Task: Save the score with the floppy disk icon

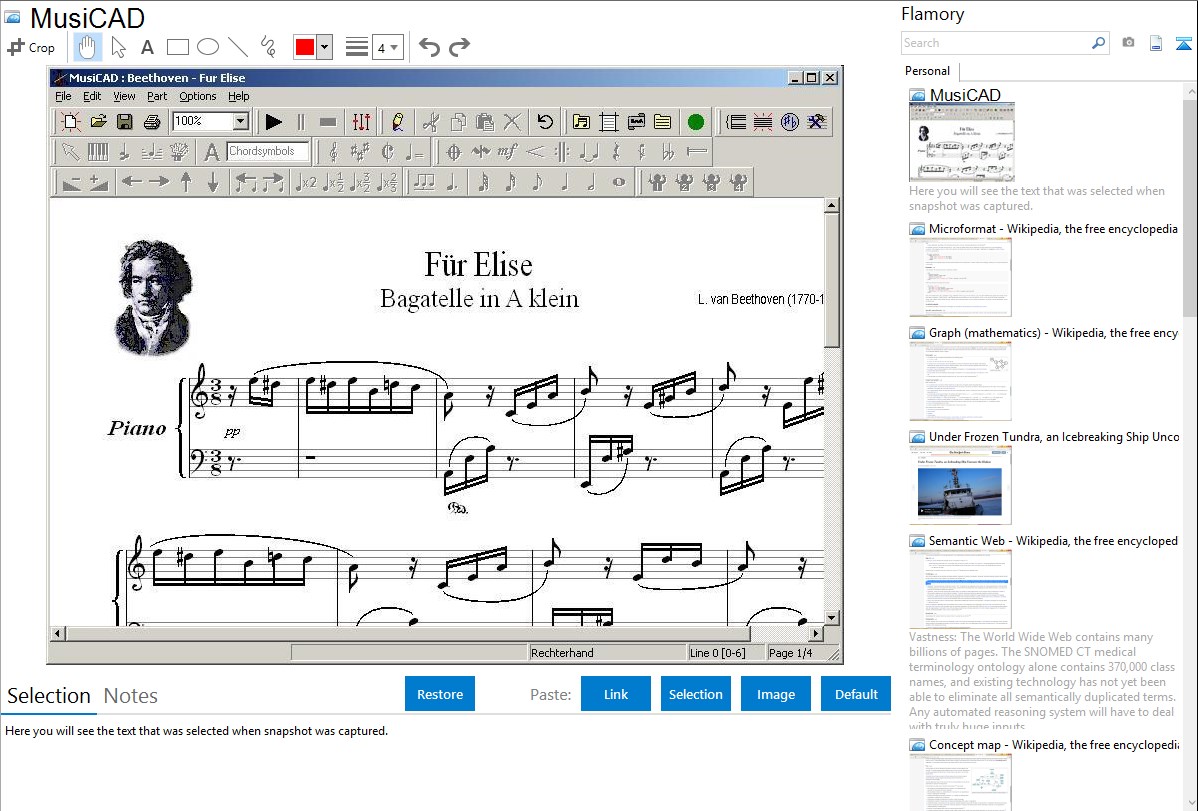Action: [125, 122]
